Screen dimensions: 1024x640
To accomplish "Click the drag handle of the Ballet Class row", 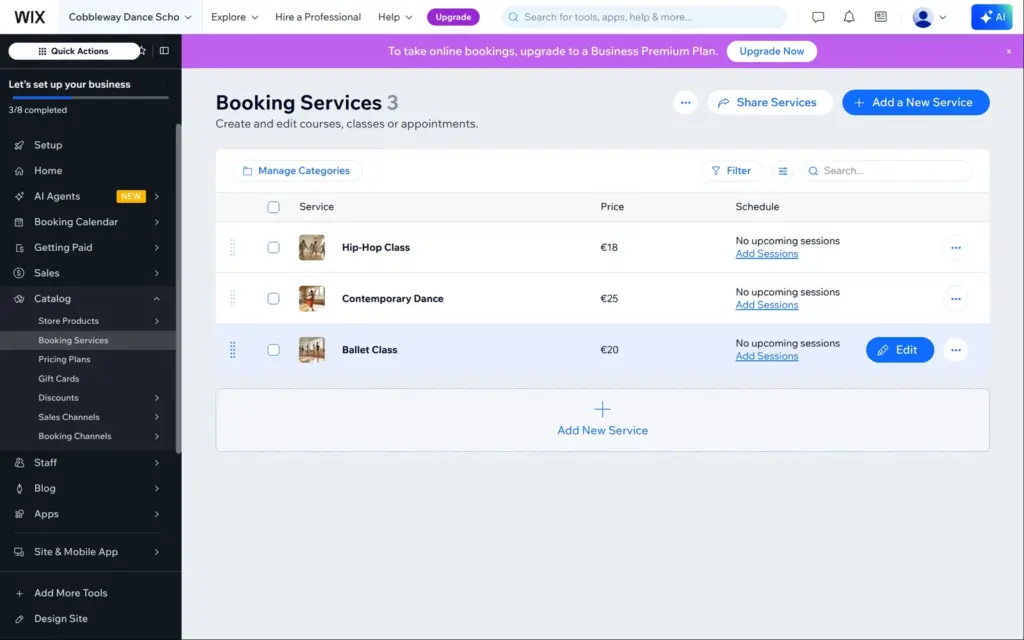I will point(232,350).
